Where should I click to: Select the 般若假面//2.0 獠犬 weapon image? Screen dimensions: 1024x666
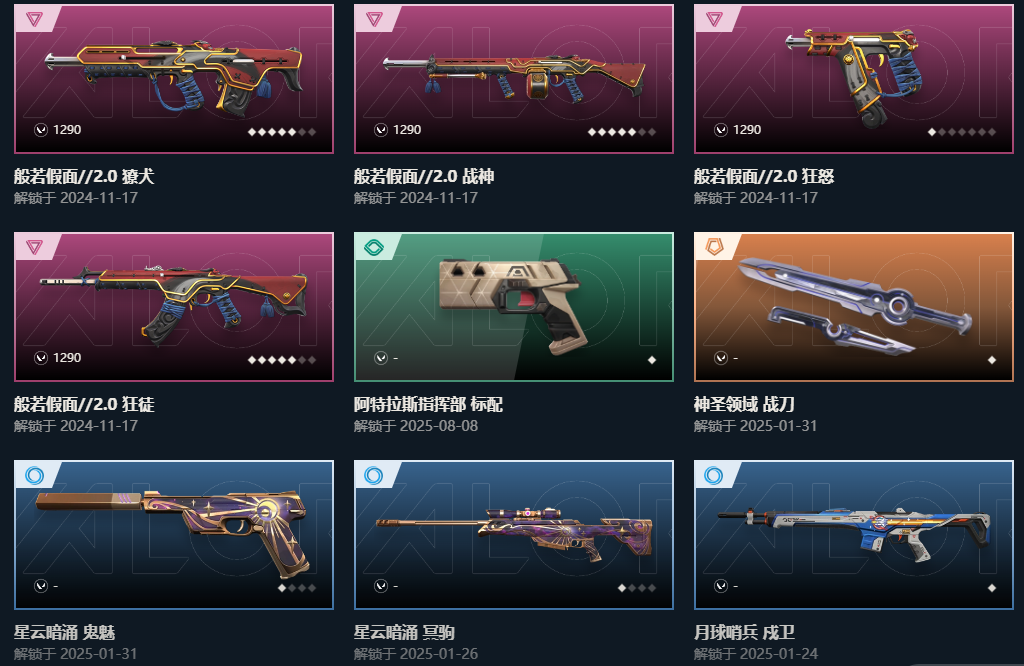[174, 74]
